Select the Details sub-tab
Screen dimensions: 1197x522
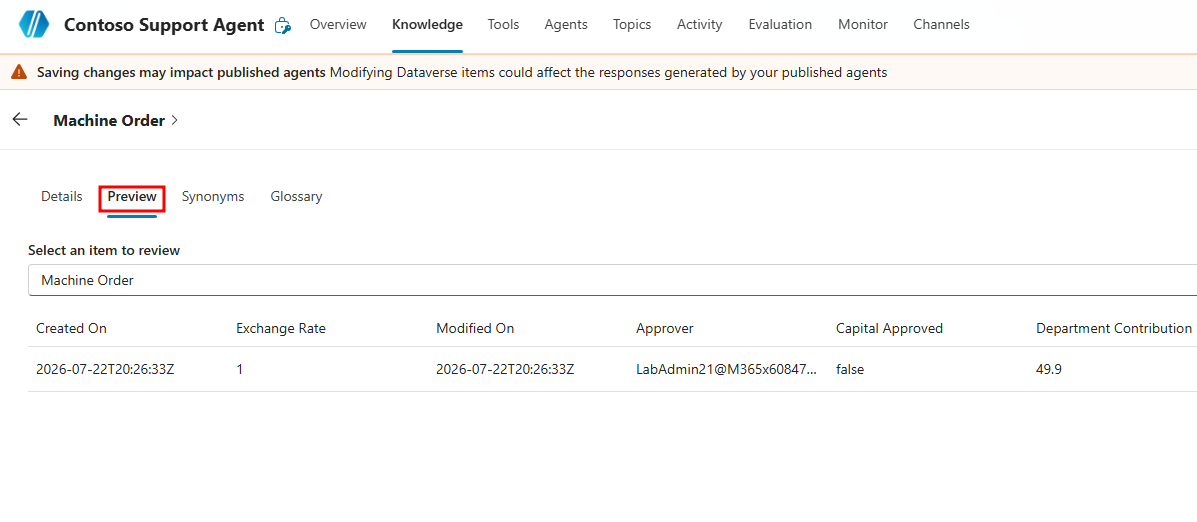62,196
